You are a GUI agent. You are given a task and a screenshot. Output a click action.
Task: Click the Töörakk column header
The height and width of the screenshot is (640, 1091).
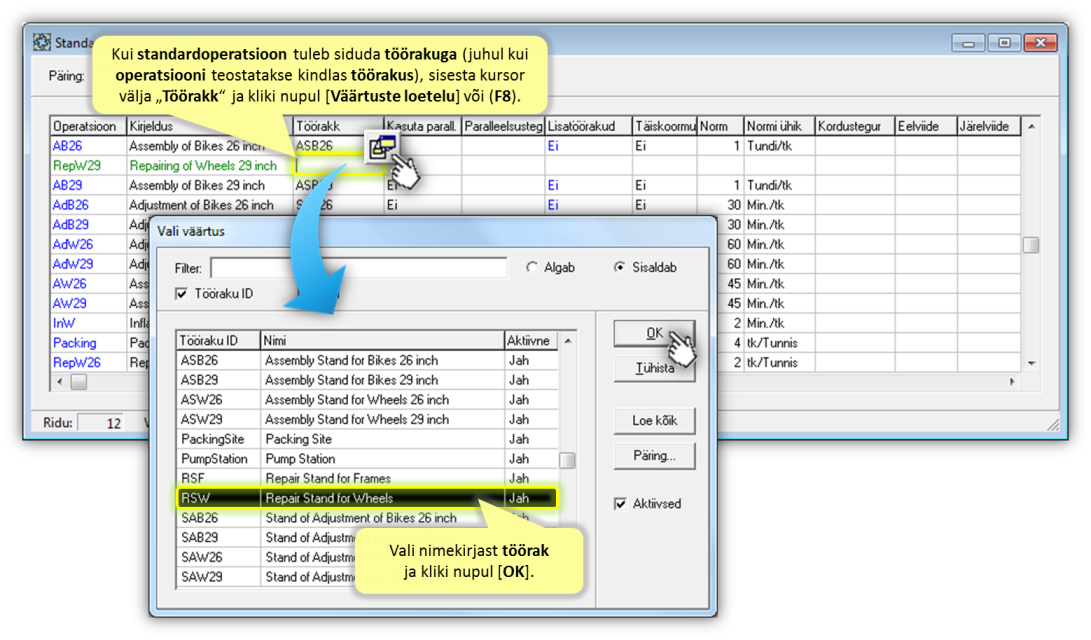[x=338, y=127]
